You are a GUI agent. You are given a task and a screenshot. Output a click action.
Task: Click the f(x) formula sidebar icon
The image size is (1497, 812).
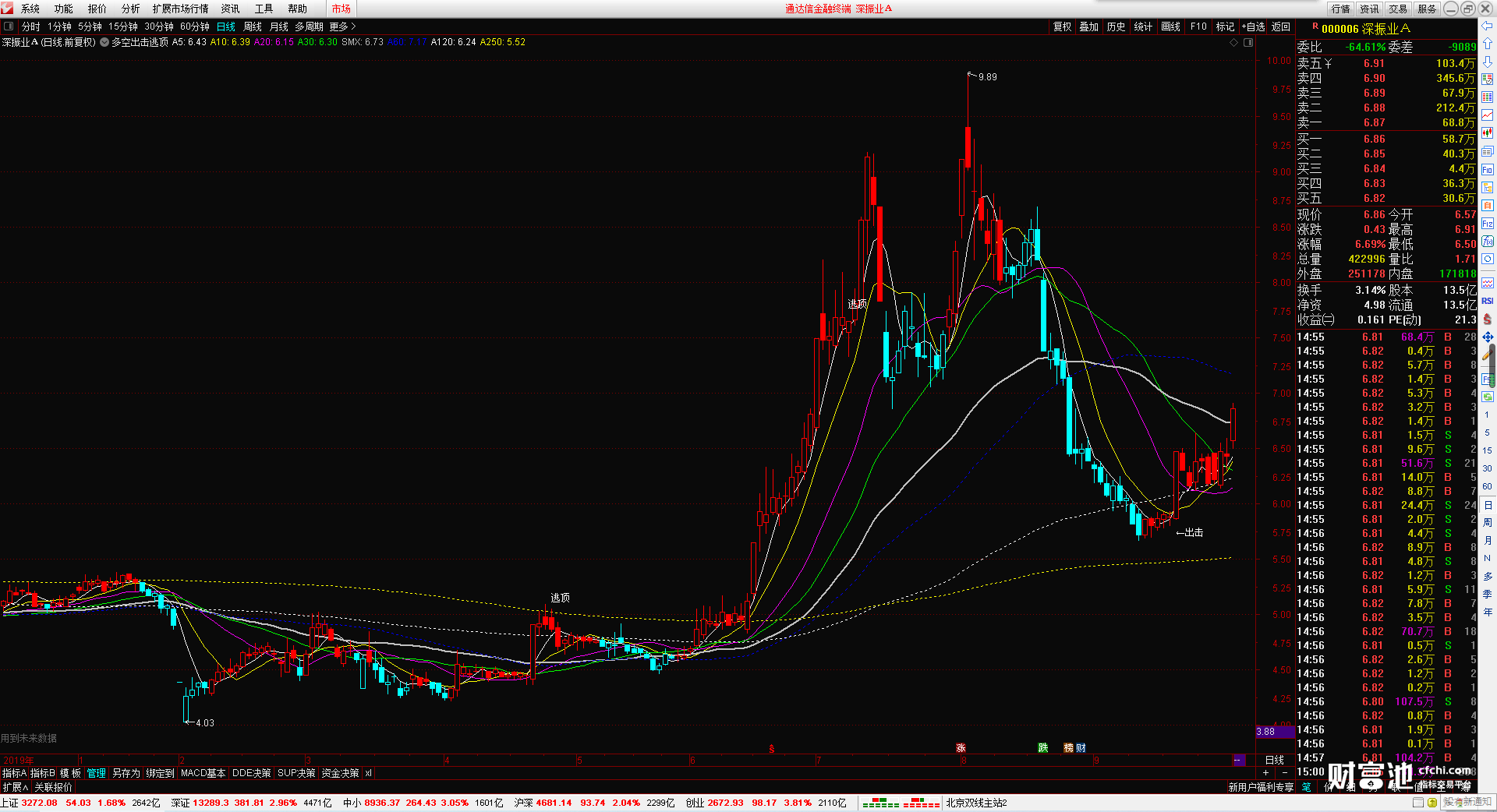(1488, 242)
